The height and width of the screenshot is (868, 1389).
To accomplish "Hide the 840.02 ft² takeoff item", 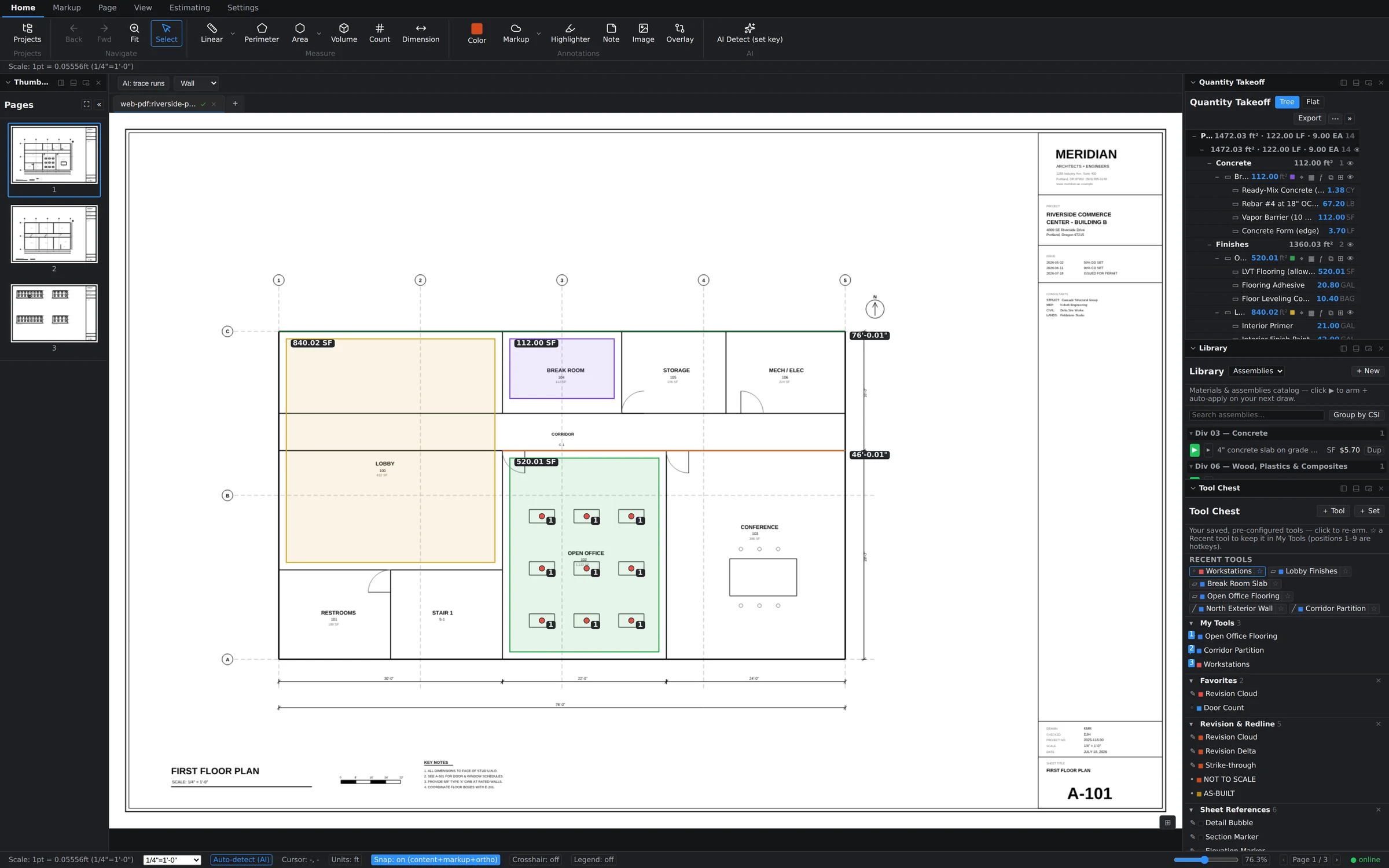I will pos(1350,312).
